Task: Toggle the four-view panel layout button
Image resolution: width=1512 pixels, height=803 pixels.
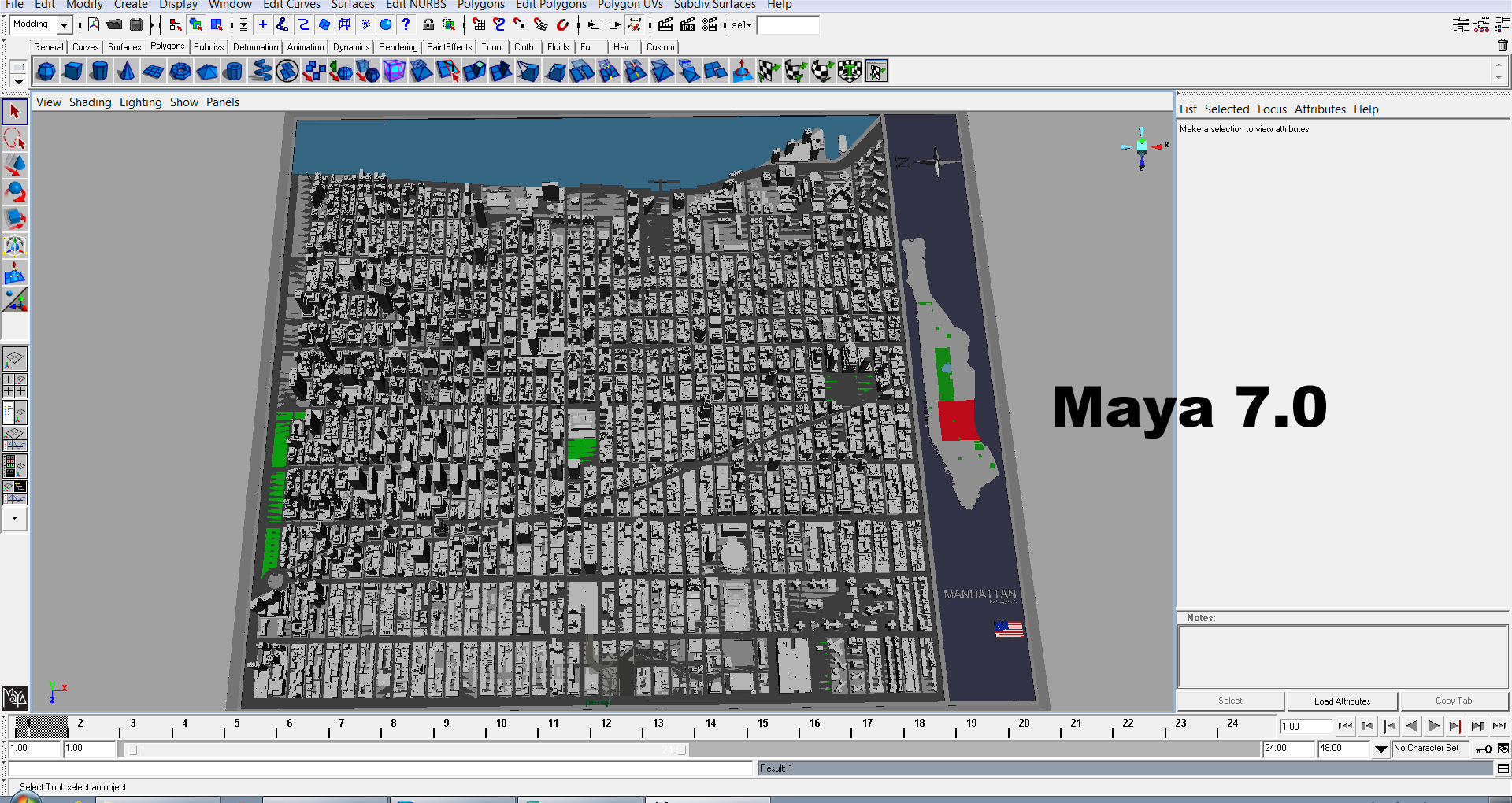Action: point(14,386)
